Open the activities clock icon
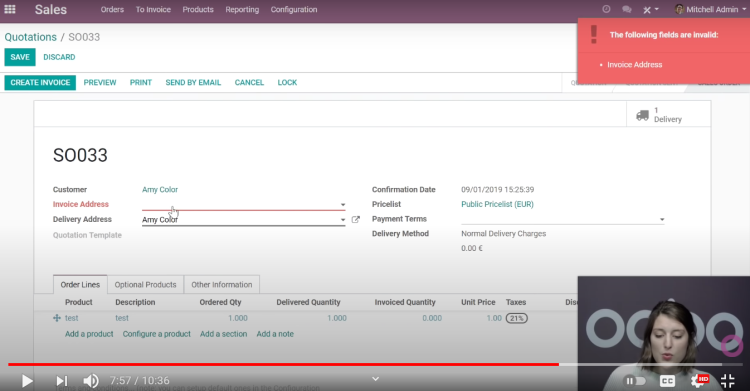The width and height of the screenshot is (750, 391). (606, 9)
